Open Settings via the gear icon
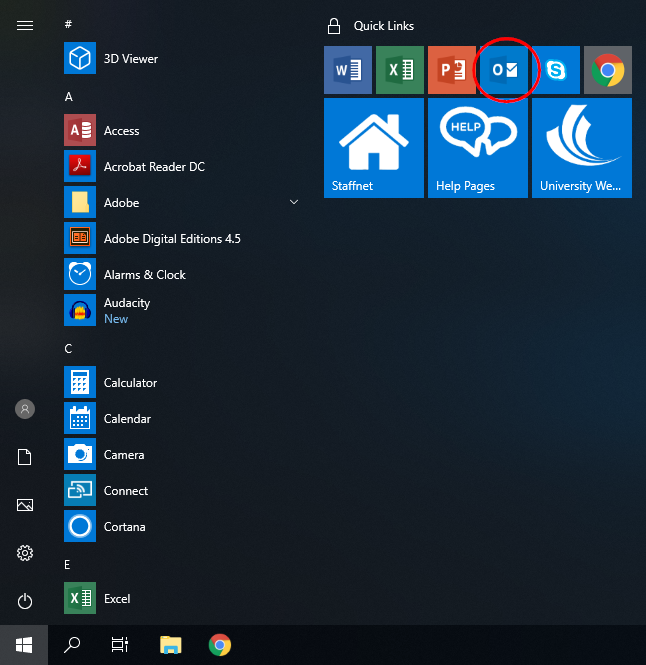This screenshot has width=646, height=665. click(x=25, y=553)
